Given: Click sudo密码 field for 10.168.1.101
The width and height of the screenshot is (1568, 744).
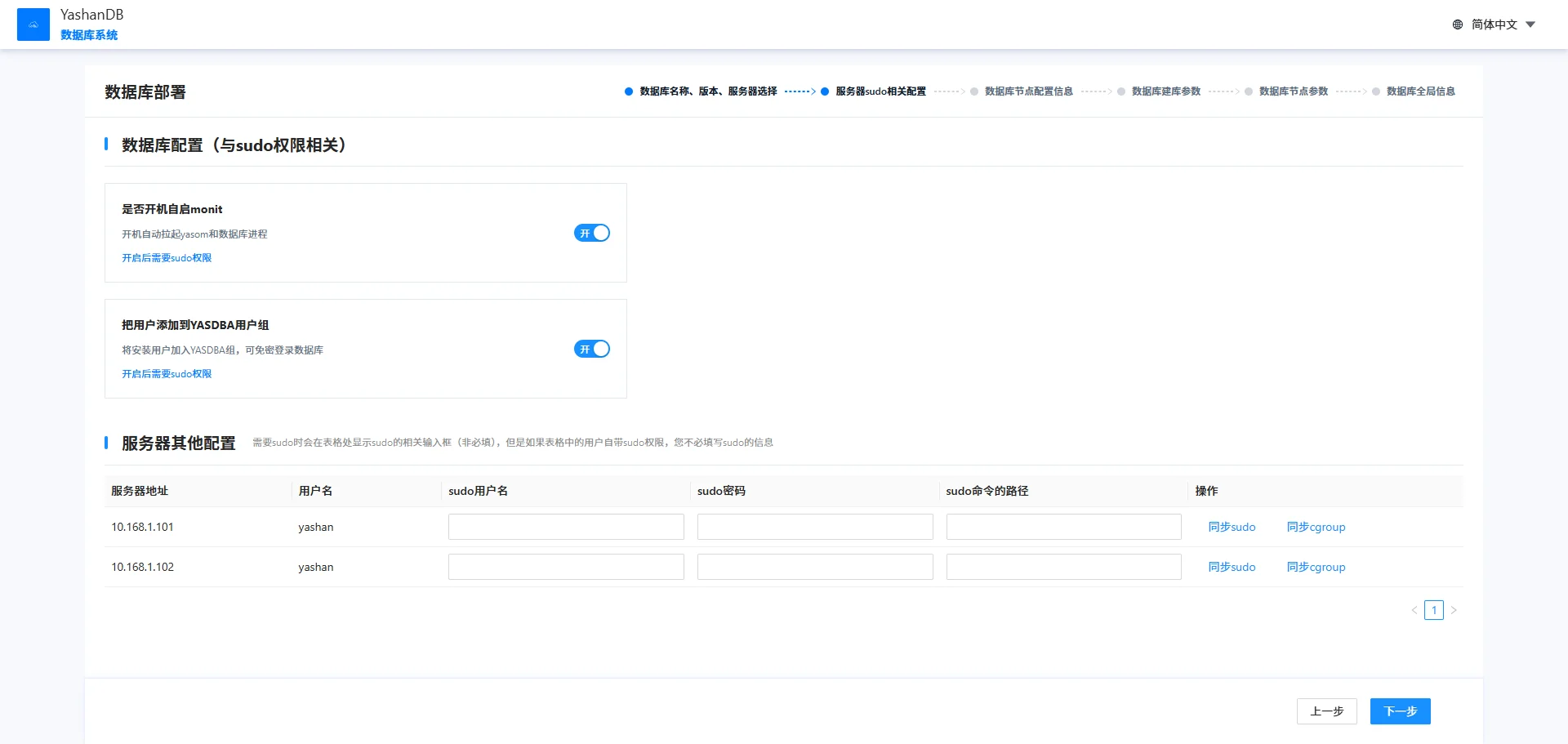Looking at the screenshot, I should [x=814, y=527].
